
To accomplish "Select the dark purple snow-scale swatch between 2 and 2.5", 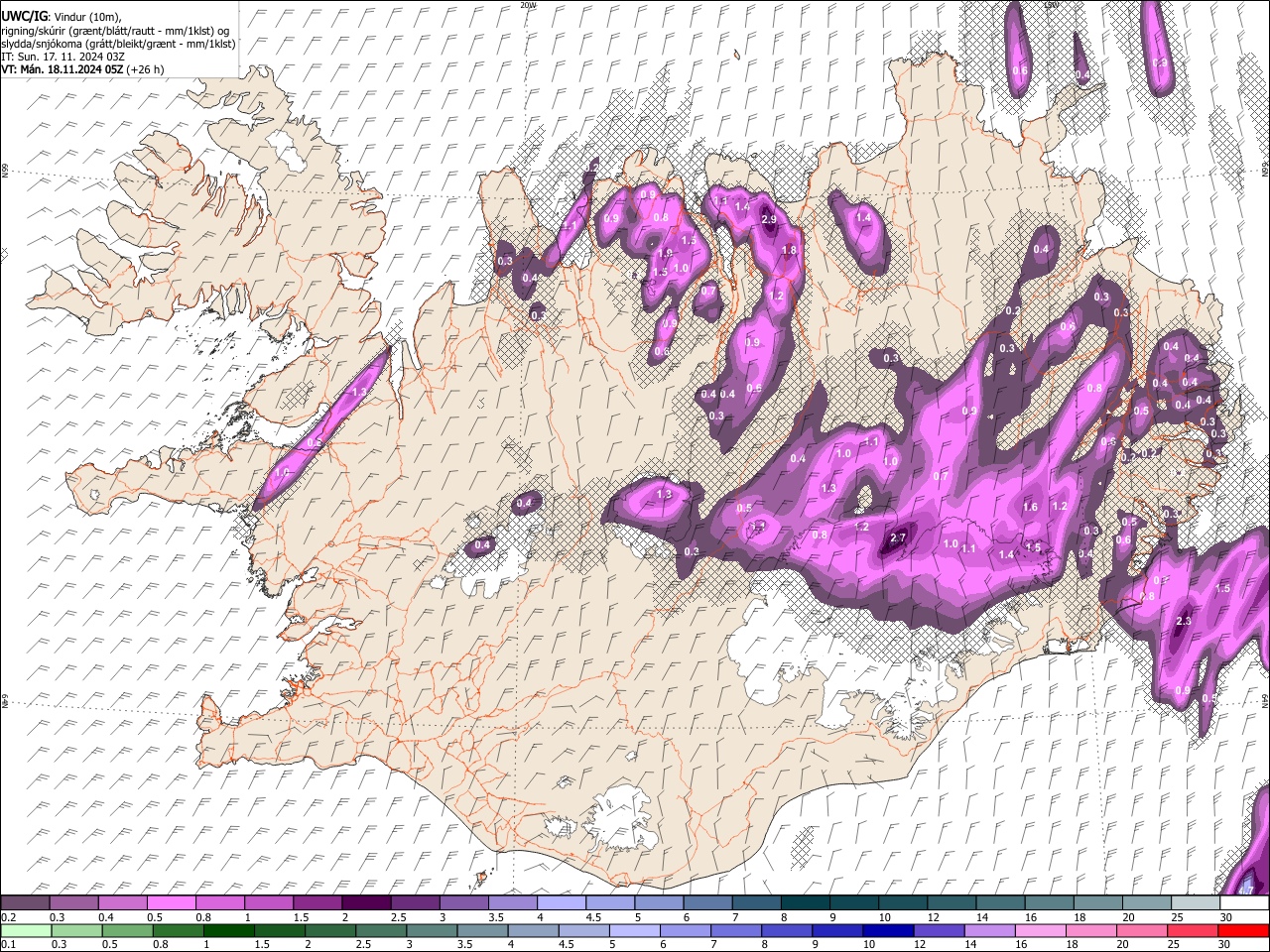I will pos(366,903).
